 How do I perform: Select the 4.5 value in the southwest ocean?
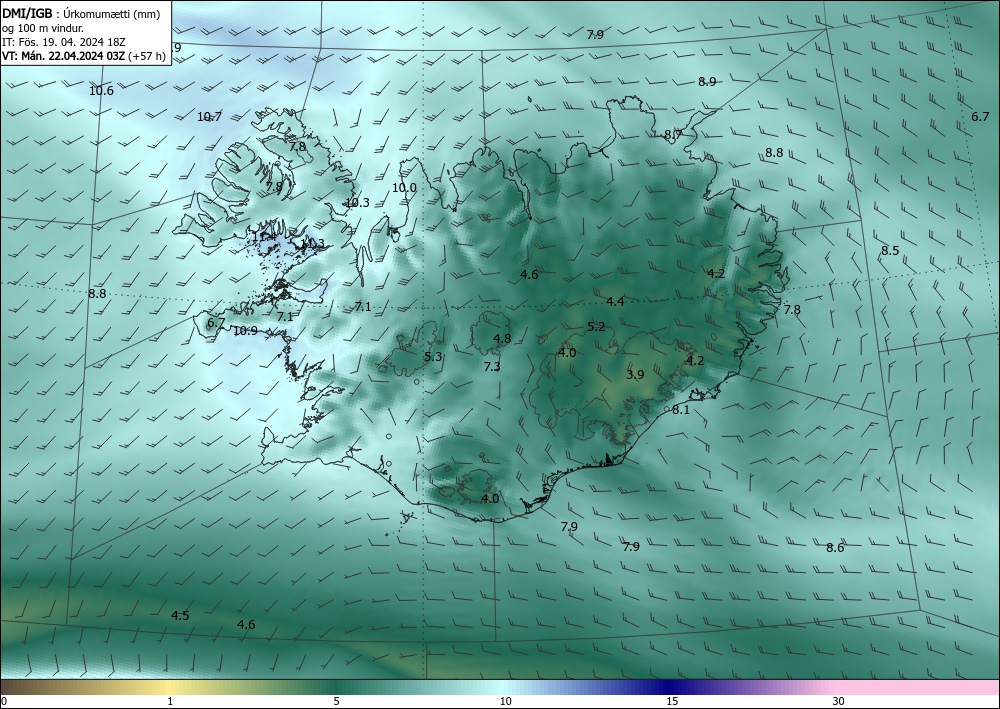point(180,615)
